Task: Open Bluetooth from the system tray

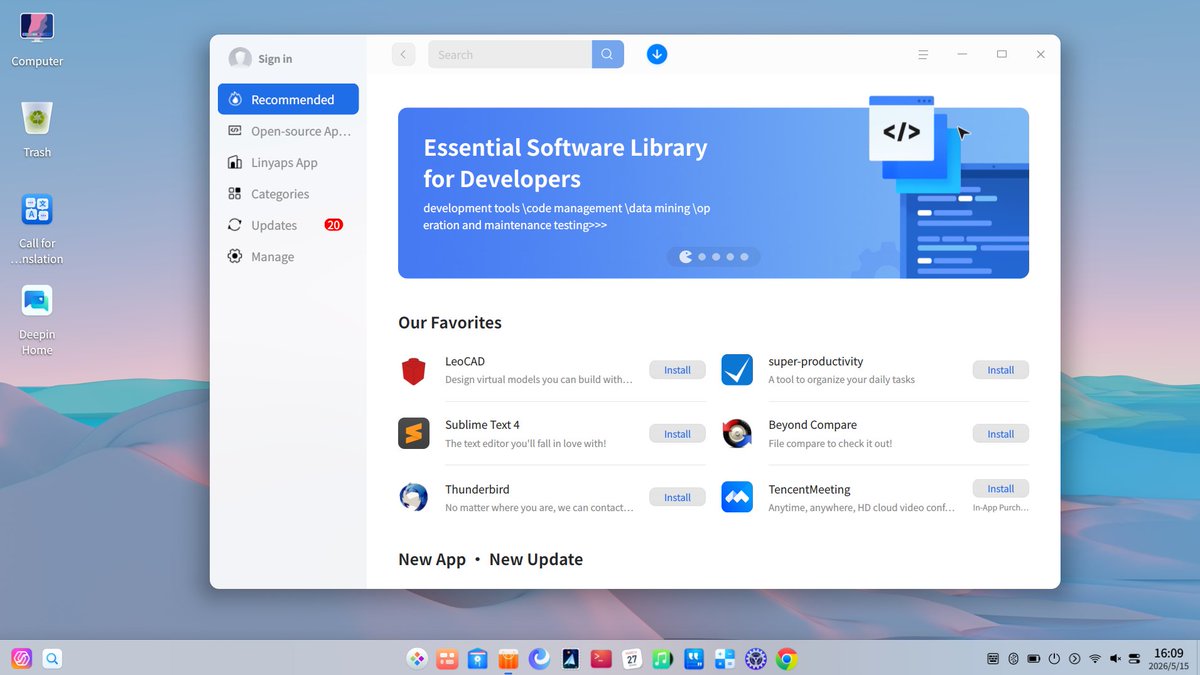Action: click(1013, 659)
